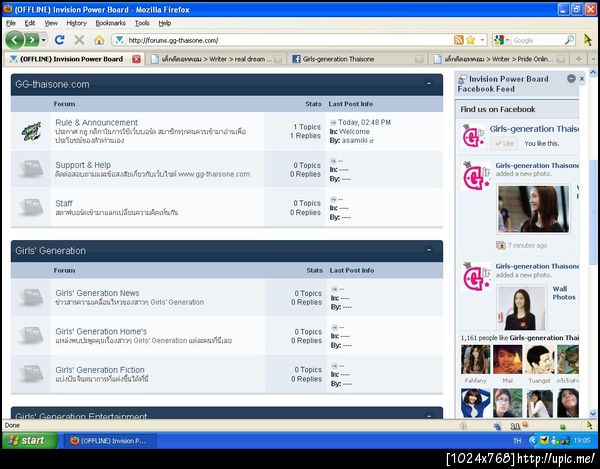Click the Girls' Generation News forum icon
The width and height of the screenshot is (600, 469).
pyautogui.click(x=31, y=297)
